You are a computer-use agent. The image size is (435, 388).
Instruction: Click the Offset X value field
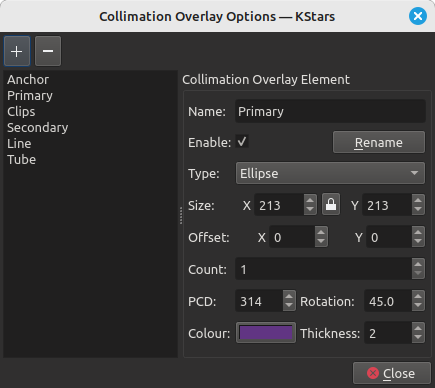292,237
